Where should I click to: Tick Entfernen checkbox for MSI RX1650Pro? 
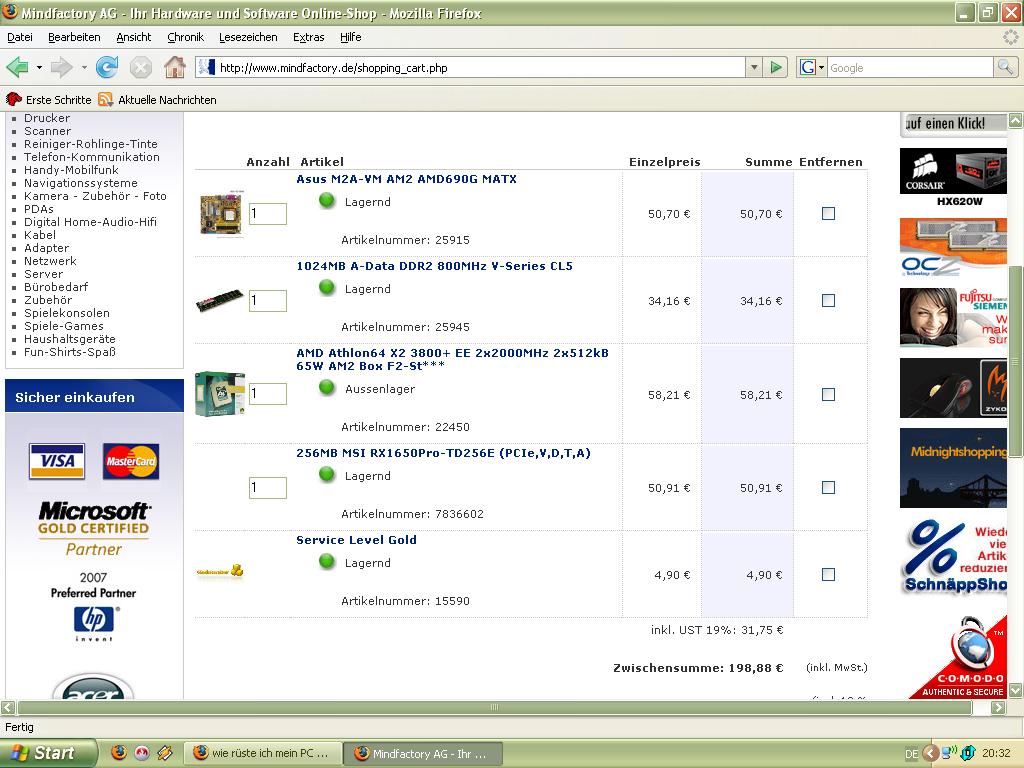[828, 487]
